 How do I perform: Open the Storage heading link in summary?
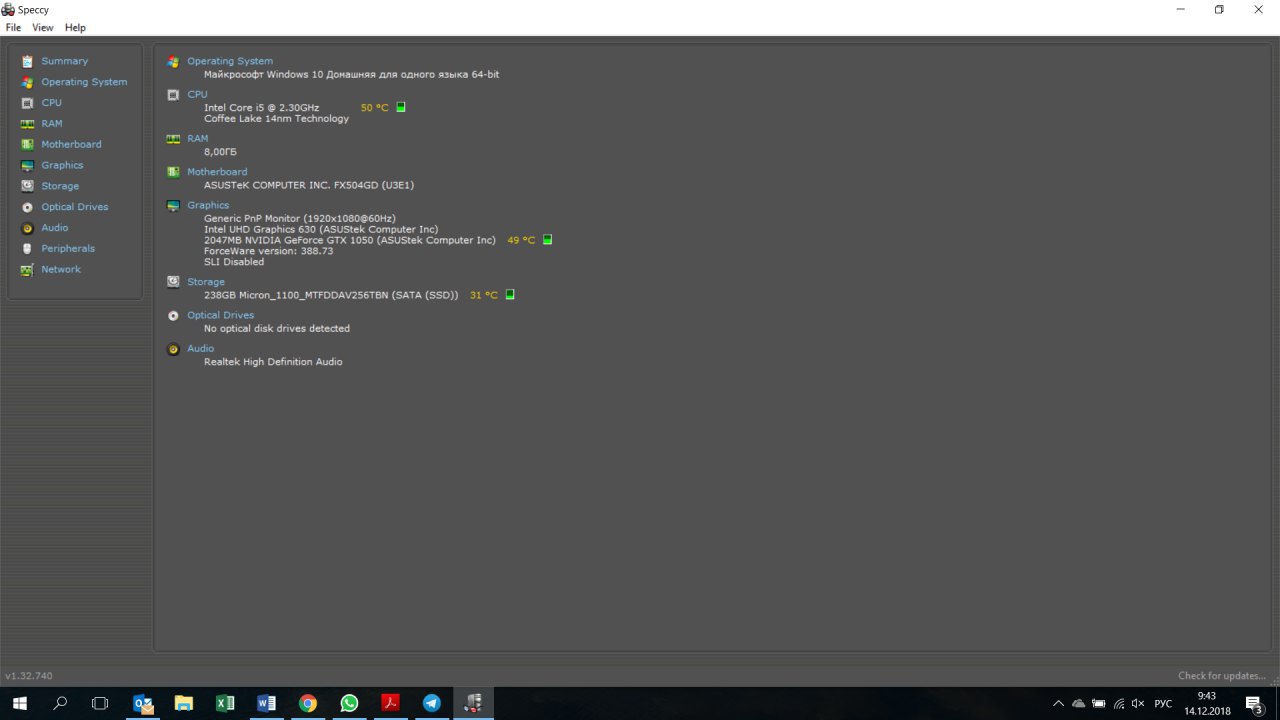click(206, 282)
